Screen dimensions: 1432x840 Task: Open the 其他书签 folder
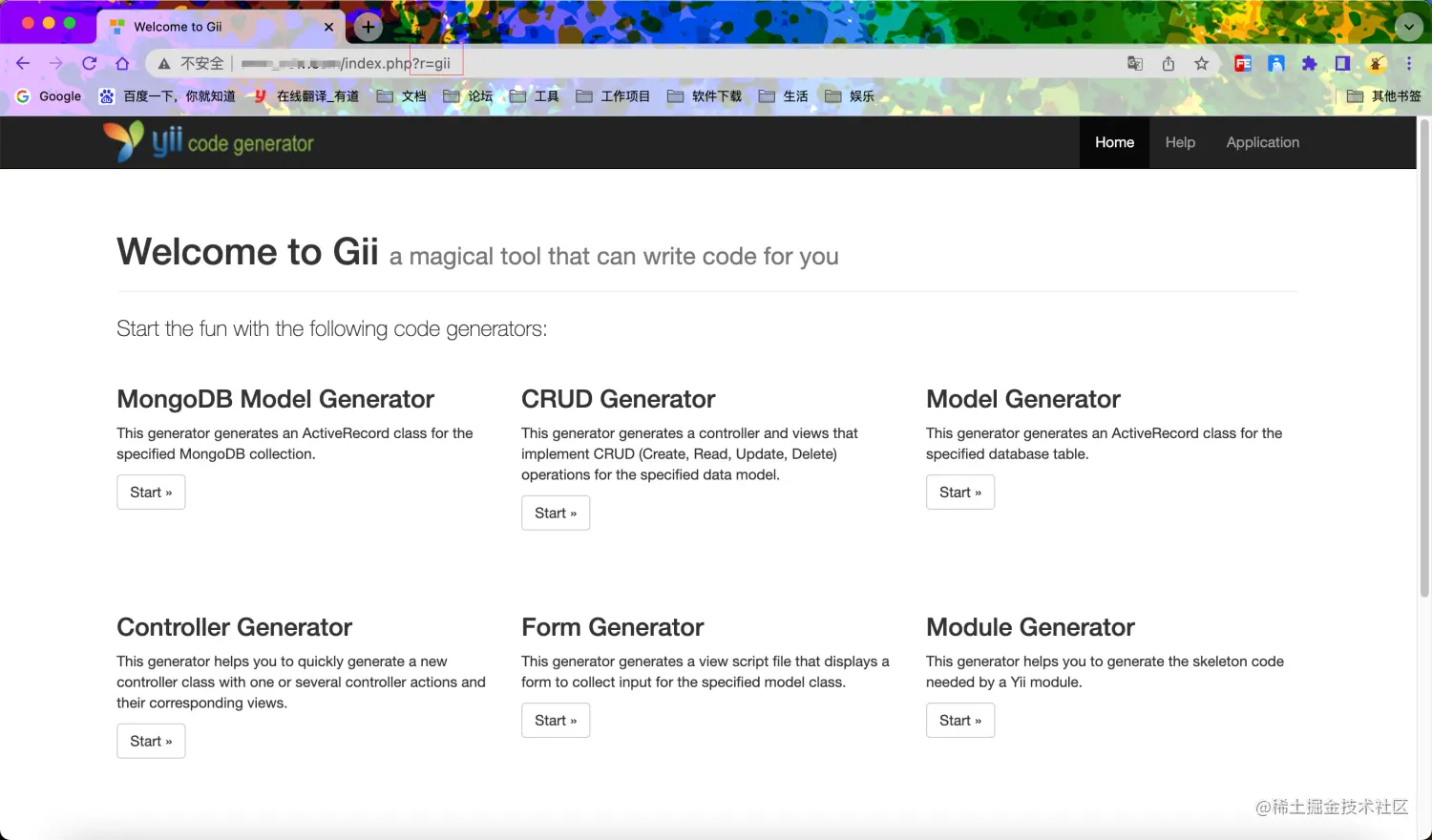point(1384,96)
